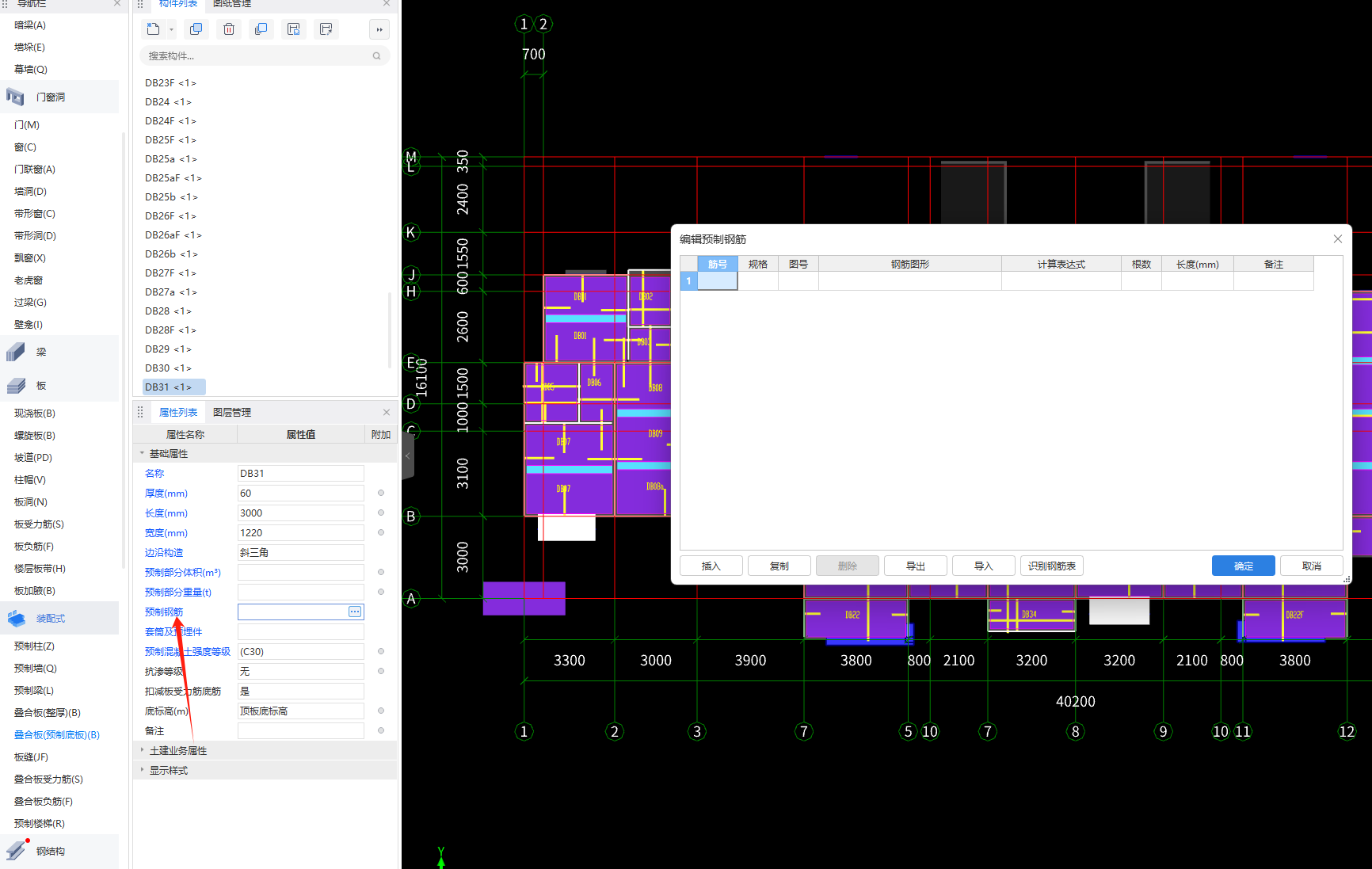Select component DB23F in the list
Screen dimensions: 1372x869
click(170, 83)
